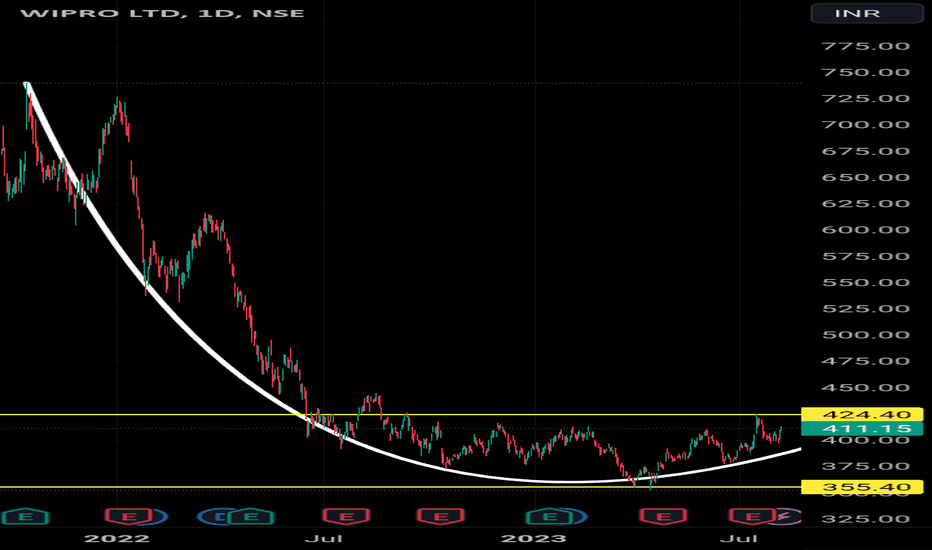Click the 2023 label on time axis
This screenshot has width=932, height=550.
coord(534,539)
